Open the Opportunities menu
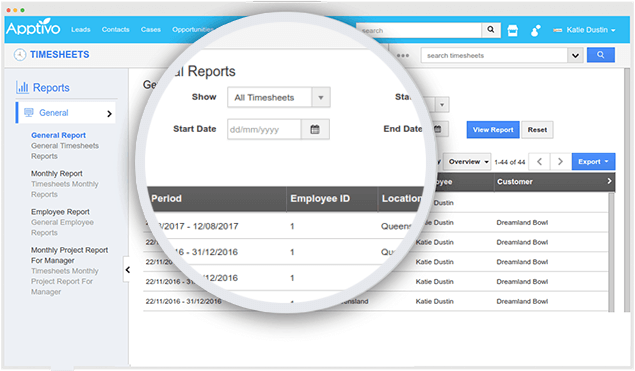 192,30
